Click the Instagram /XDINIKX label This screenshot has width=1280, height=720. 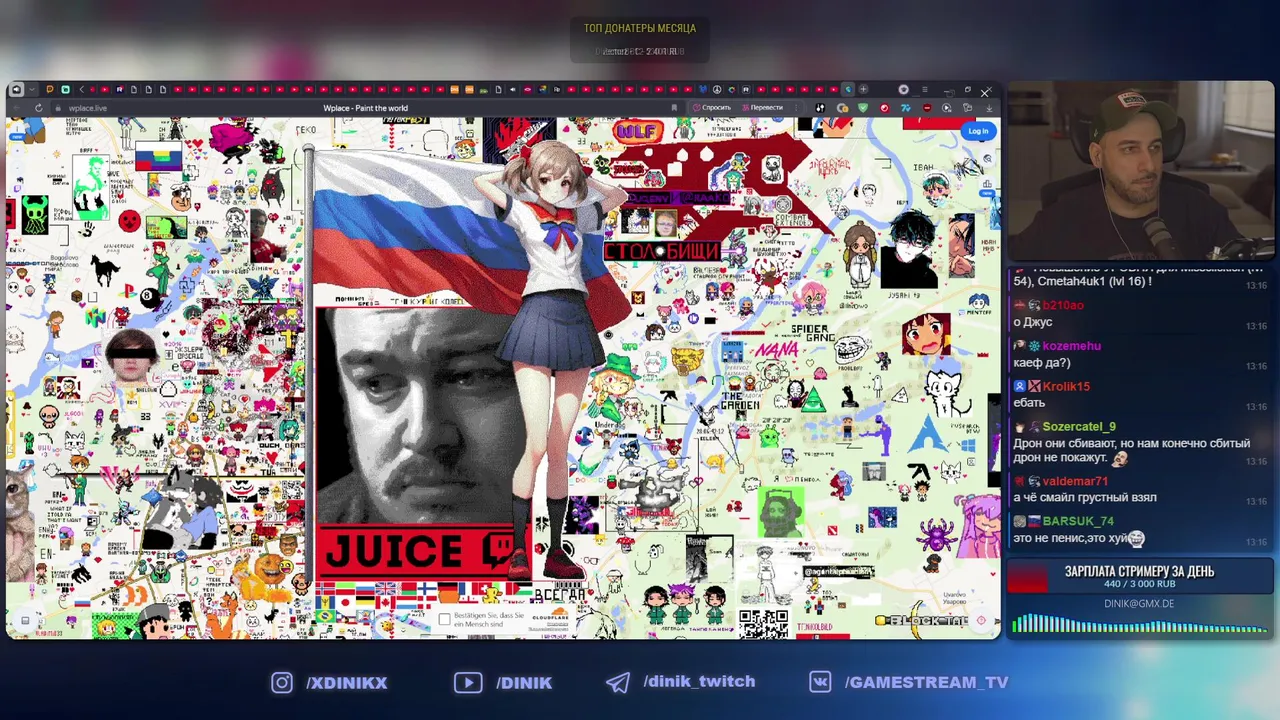coord(347,683)
